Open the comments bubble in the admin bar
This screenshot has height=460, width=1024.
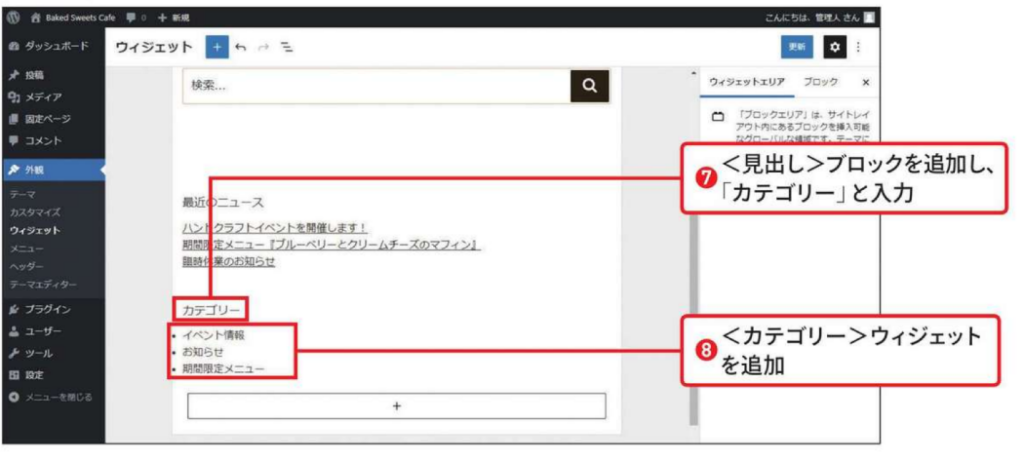pyautogui.click(x=132, y=17)
